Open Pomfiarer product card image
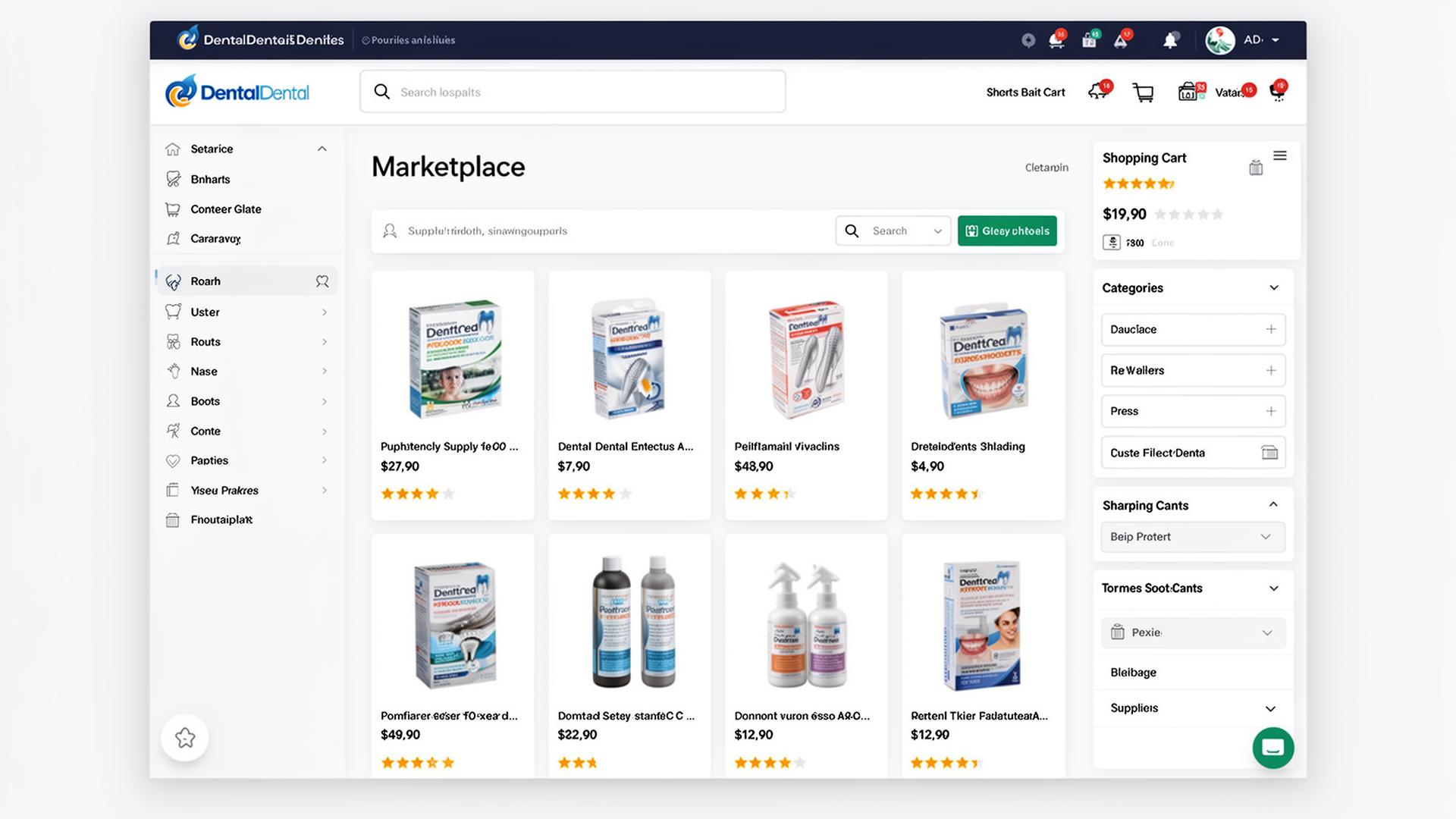The image size is (1456, 819). 454,624
